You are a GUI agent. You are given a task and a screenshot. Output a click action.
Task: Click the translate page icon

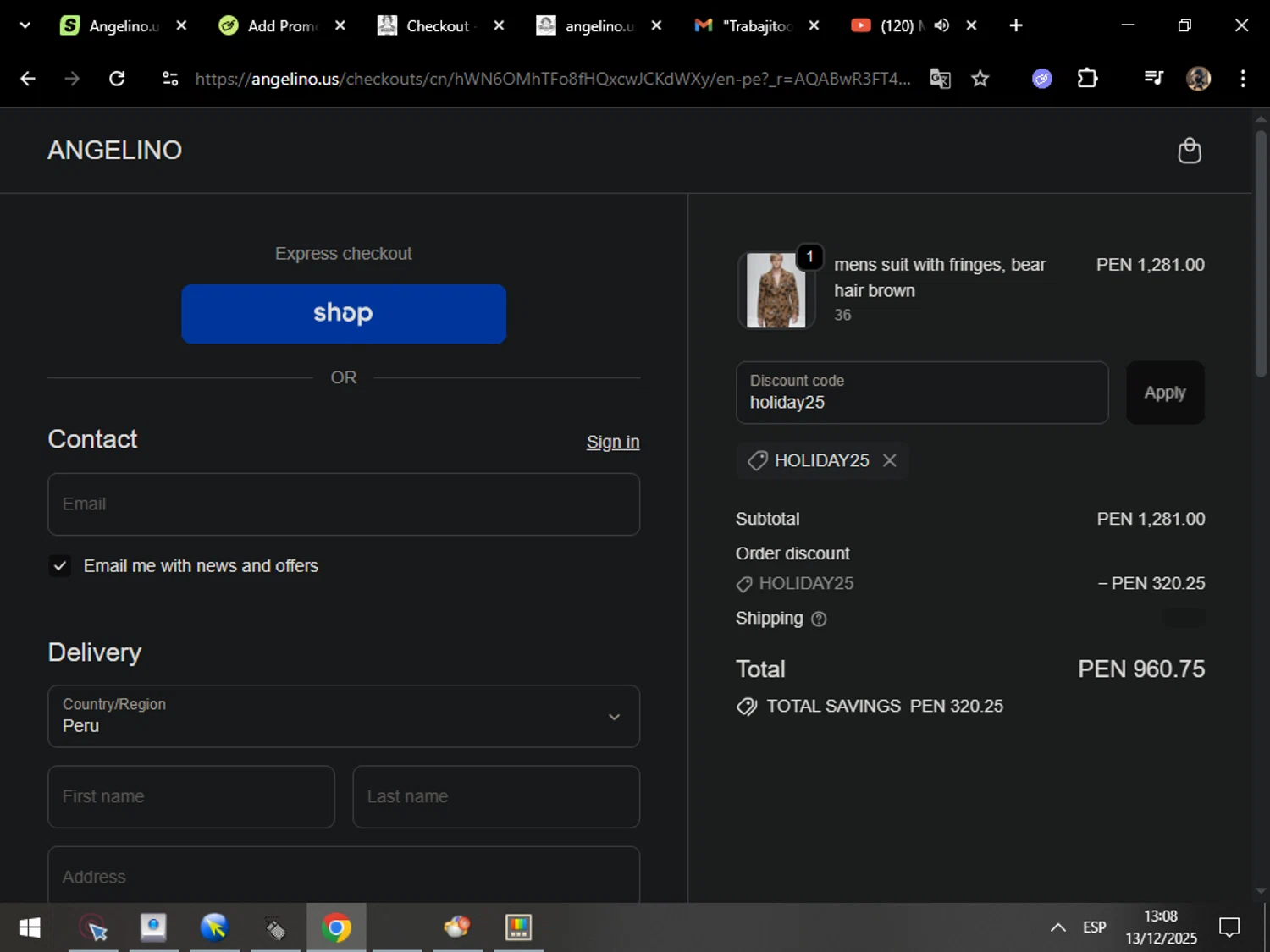pyautogui.click(x=940, y=79)
